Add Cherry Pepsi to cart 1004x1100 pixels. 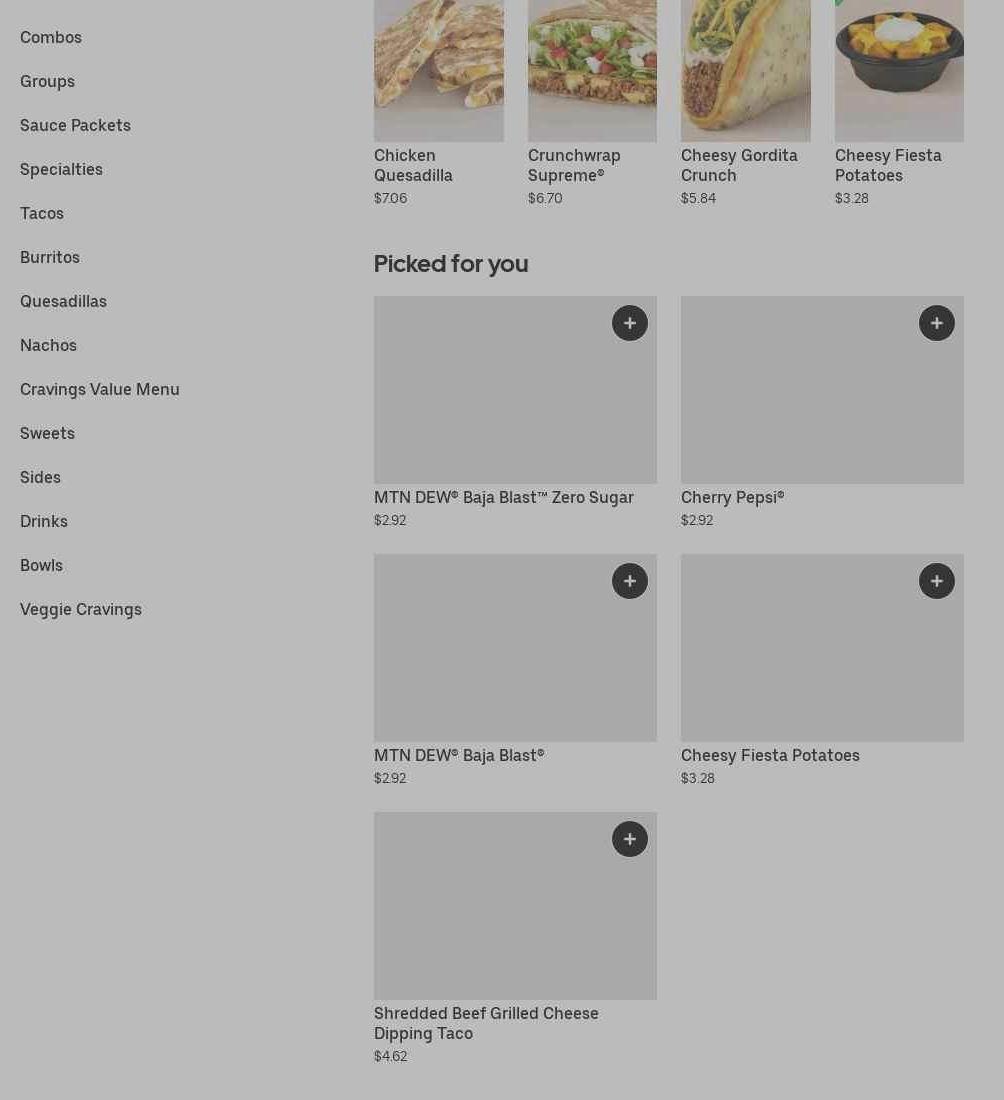click(937, 323)
